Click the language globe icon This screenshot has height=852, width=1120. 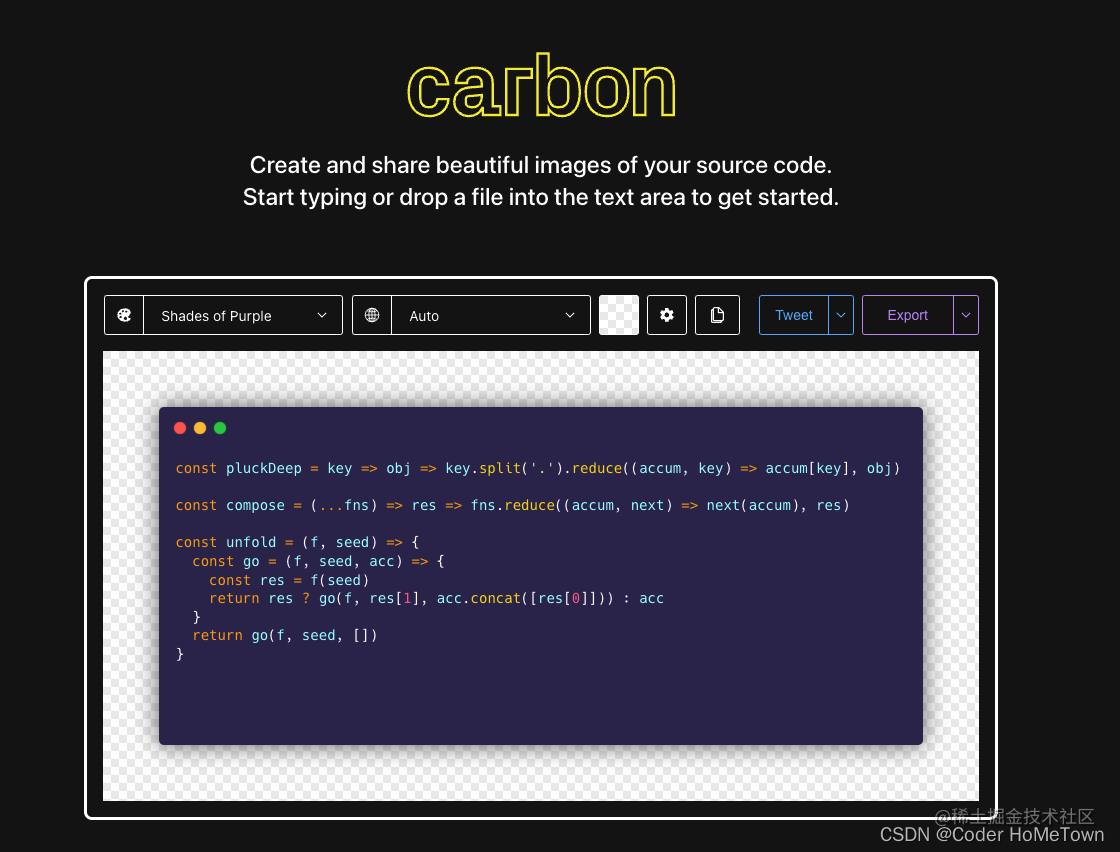[x=372, y=315]
